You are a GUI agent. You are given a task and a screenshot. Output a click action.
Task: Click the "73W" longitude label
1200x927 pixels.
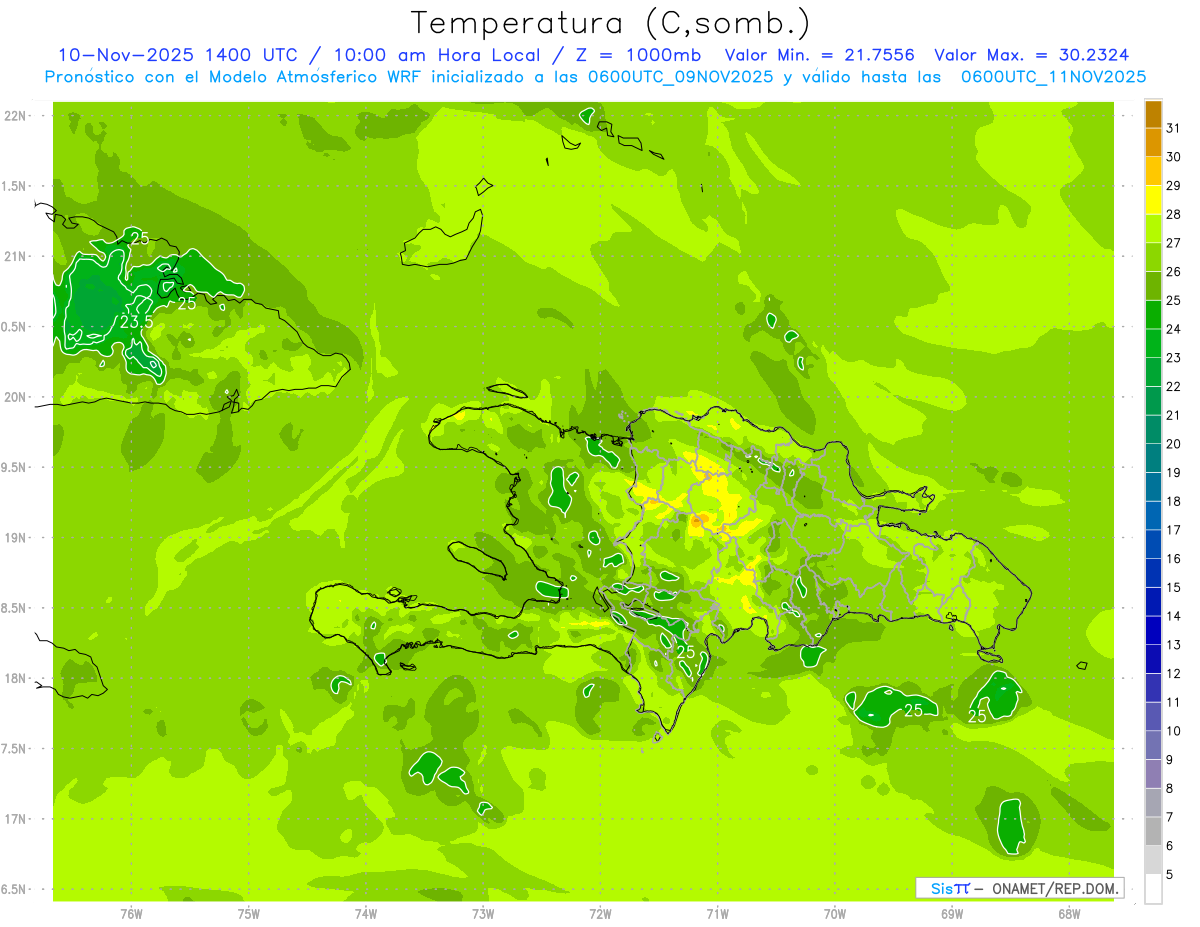click(483, 914)
